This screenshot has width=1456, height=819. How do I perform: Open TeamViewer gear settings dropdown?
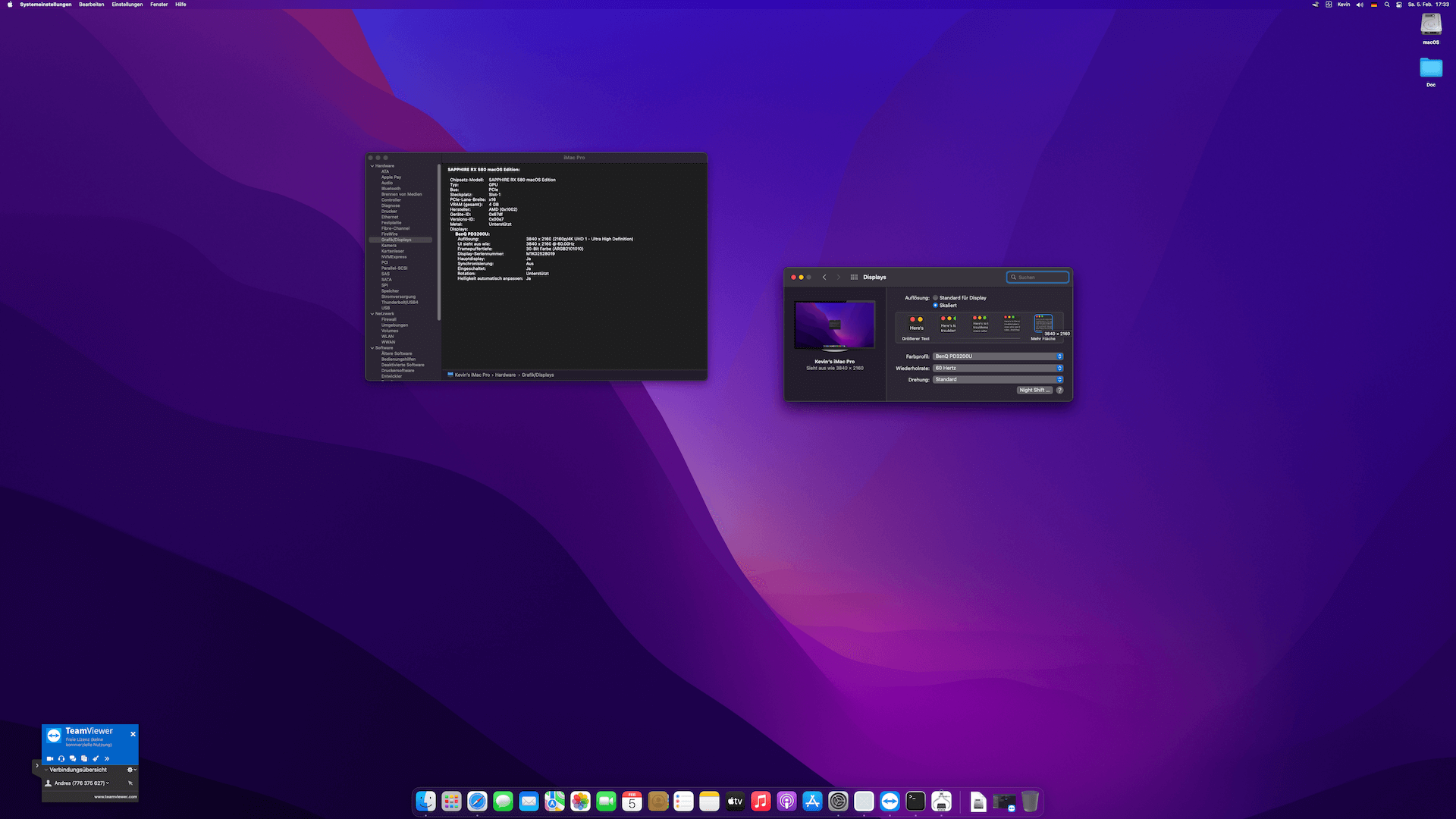click(x=132, y=770)
